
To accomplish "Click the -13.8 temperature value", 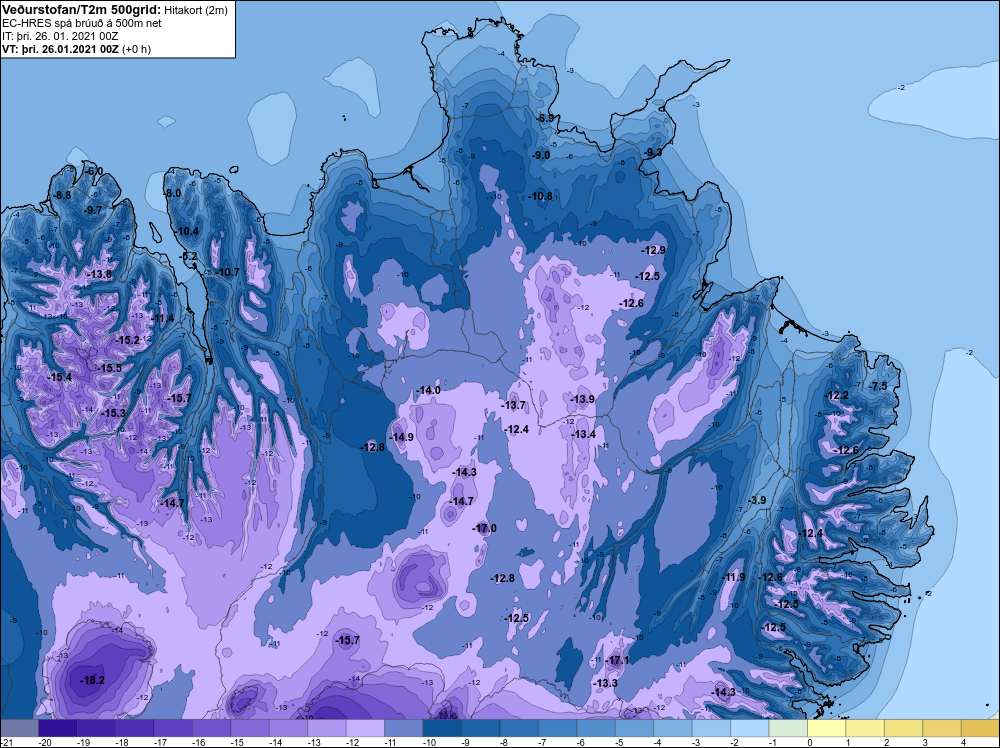I will click(99, 274).
